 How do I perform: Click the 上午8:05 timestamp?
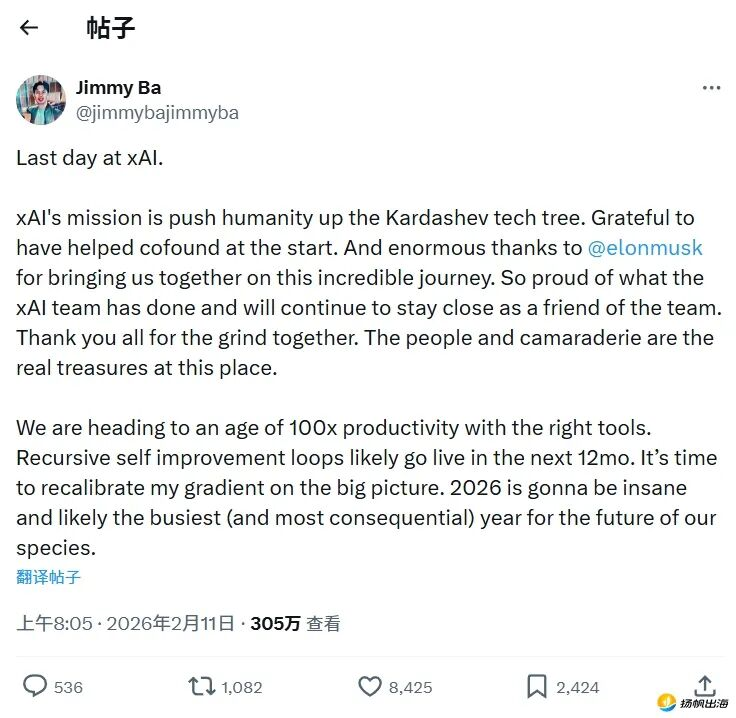tap(54, 623)
